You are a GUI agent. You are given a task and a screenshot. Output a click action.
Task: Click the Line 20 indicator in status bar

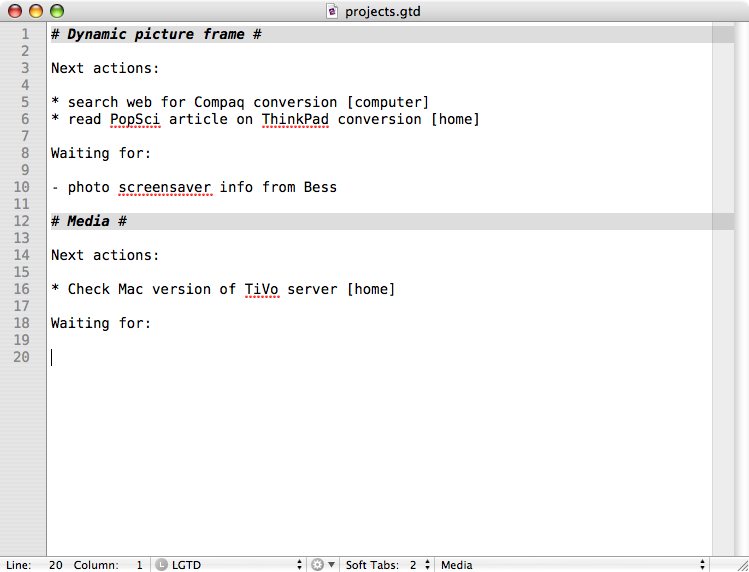coord(34,565)
